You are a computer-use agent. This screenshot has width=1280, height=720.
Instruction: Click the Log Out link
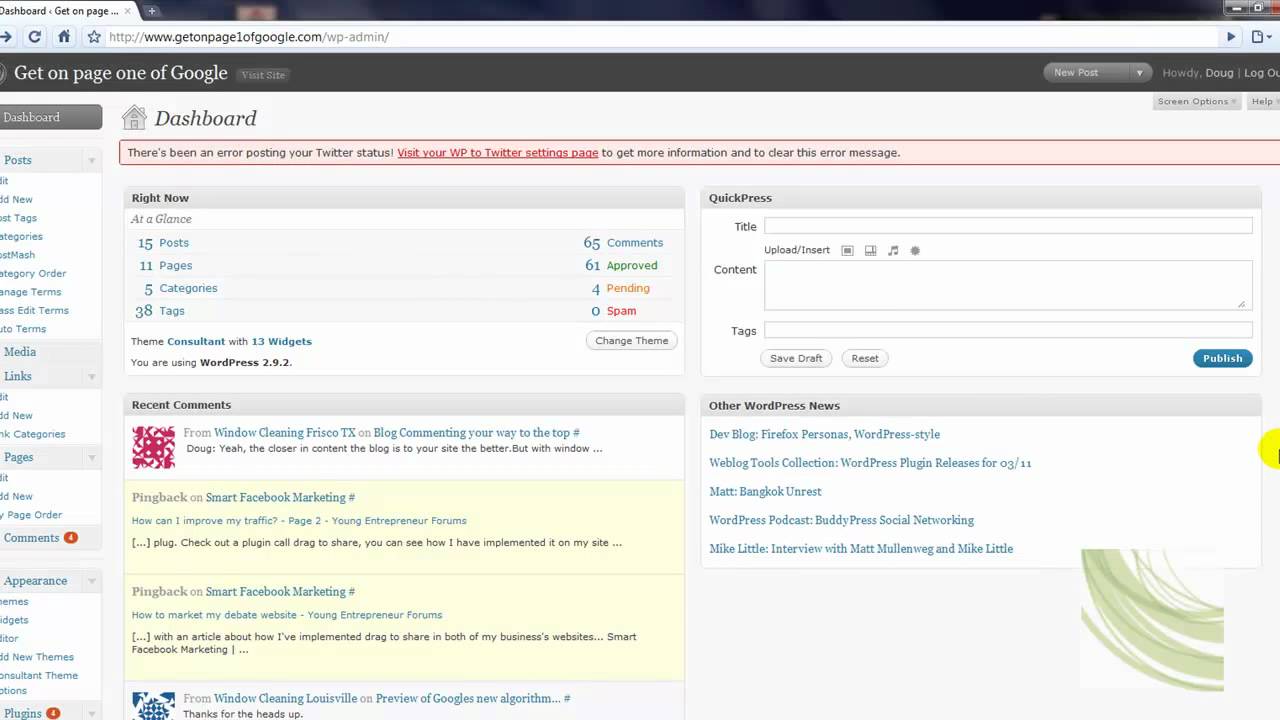(x=1262, y=73)
